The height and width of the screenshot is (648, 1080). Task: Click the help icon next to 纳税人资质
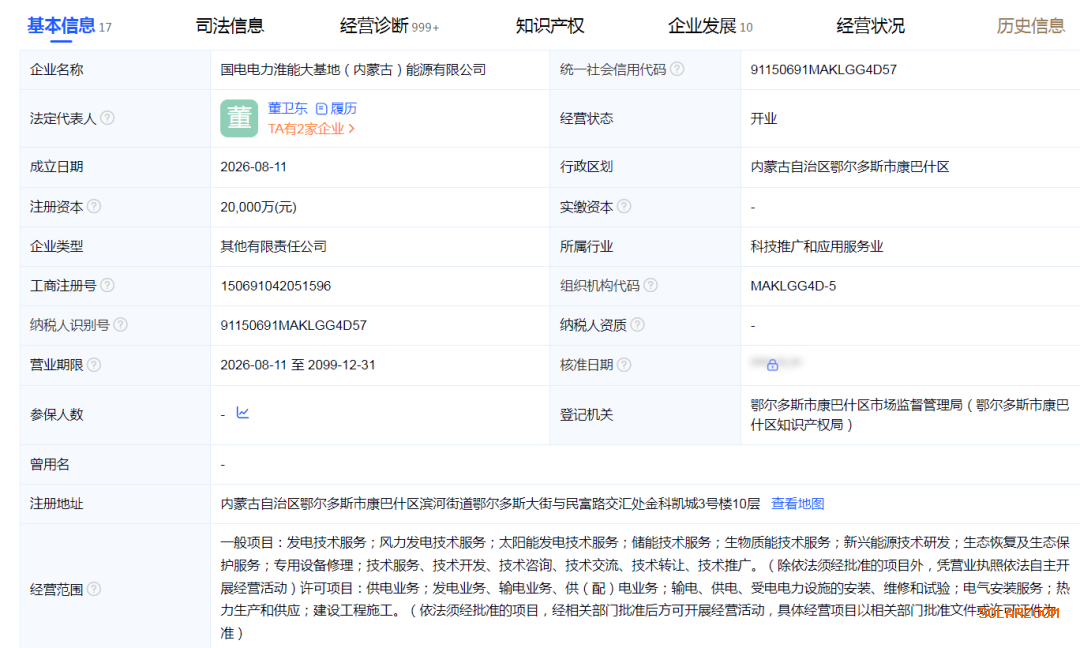pyautogui.click(x=637, y=324)
